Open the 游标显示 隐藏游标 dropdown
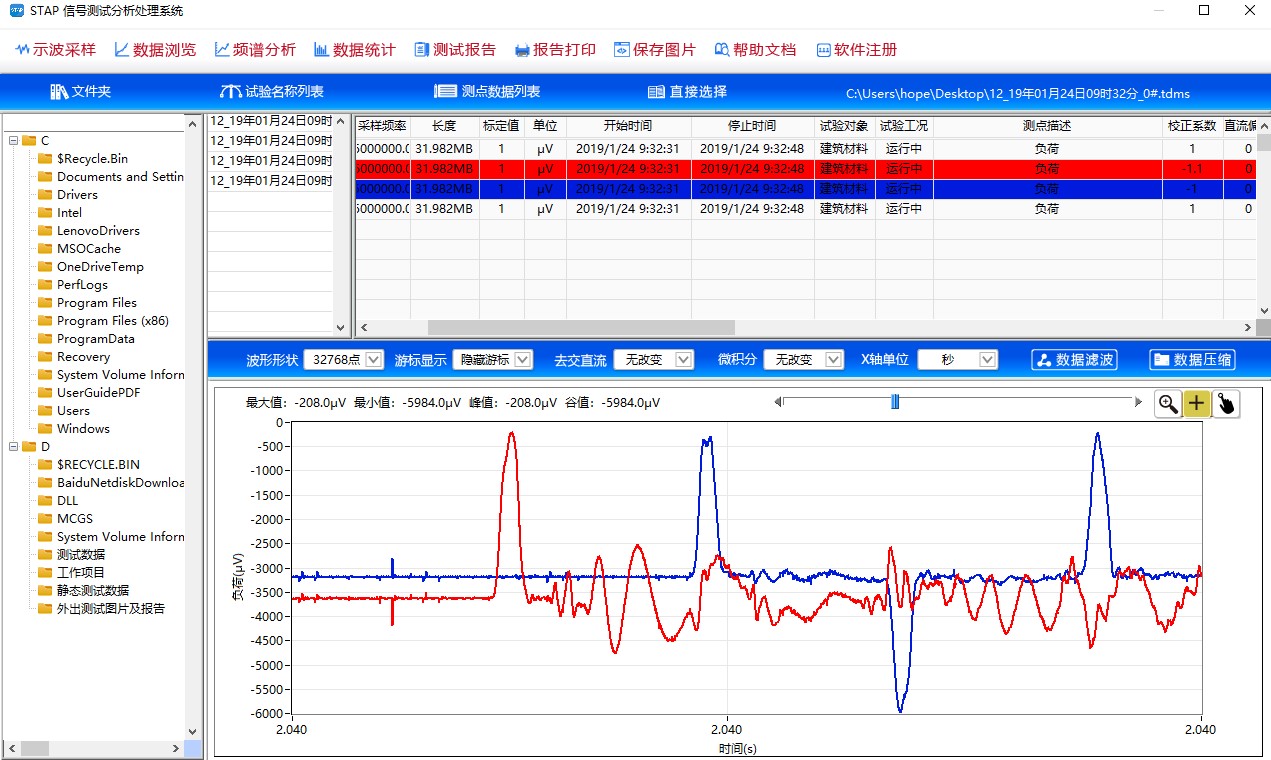This screenshot has height=760, width=1271. pyautogui.click(x=493, y=359)
